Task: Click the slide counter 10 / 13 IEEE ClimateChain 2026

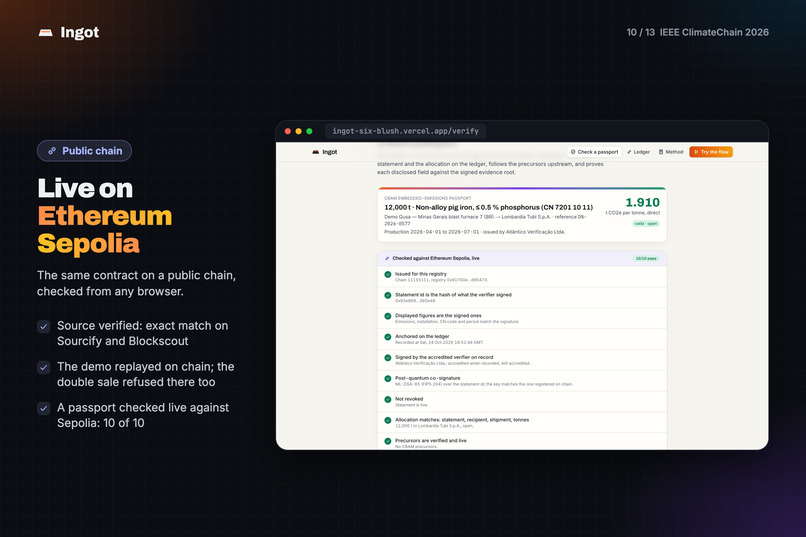Action: coord(698,32)
